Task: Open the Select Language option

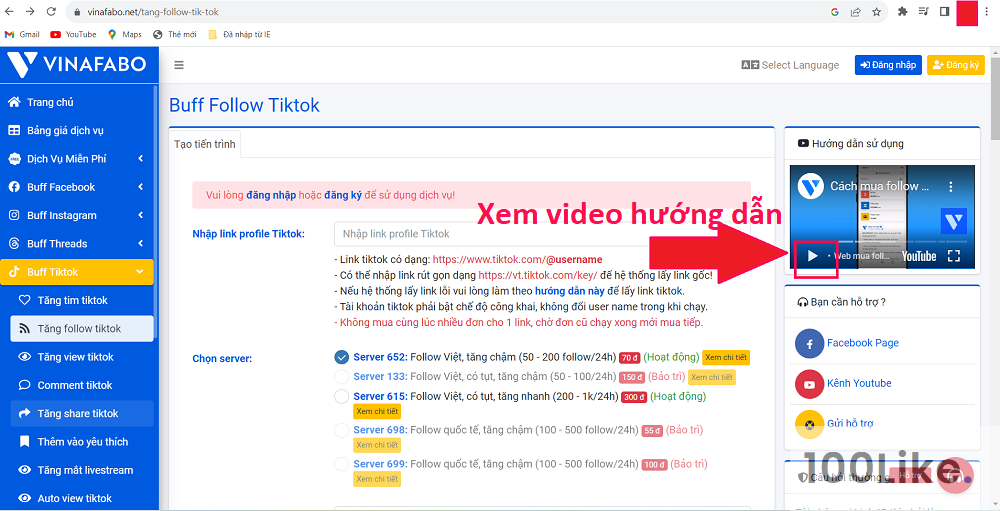Action: point(790,65)
